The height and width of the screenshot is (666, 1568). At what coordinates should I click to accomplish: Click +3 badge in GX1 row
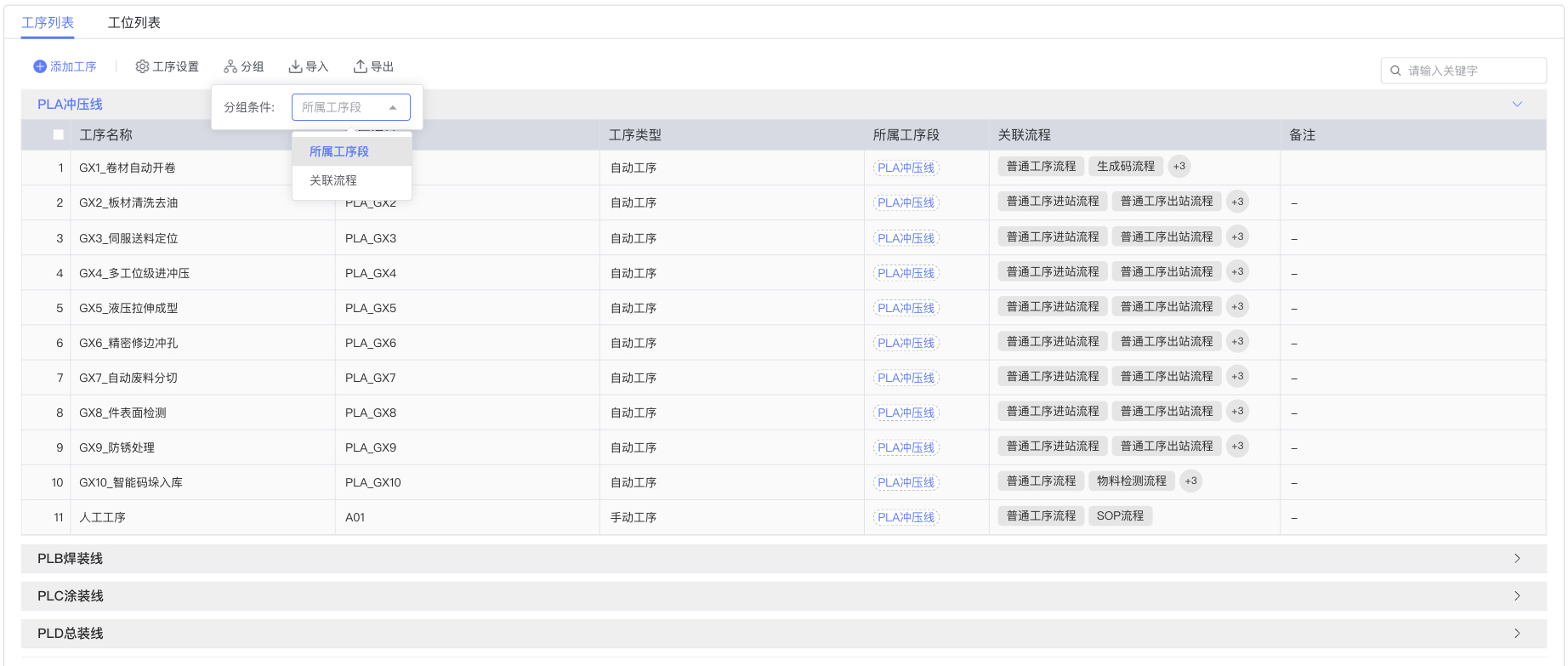click(x=1179, y=167)
